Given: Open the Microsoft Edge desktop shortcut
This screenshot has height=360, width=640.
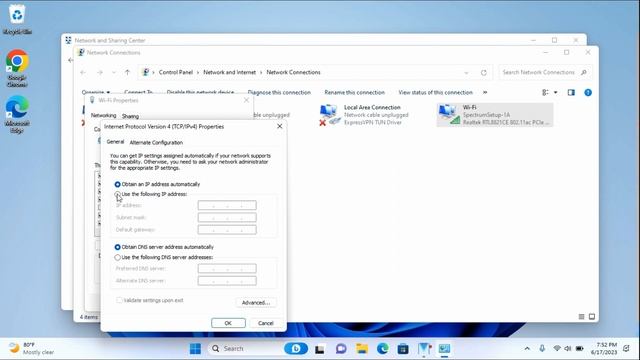Looking at the screenshot, I should tap(17, 114).
